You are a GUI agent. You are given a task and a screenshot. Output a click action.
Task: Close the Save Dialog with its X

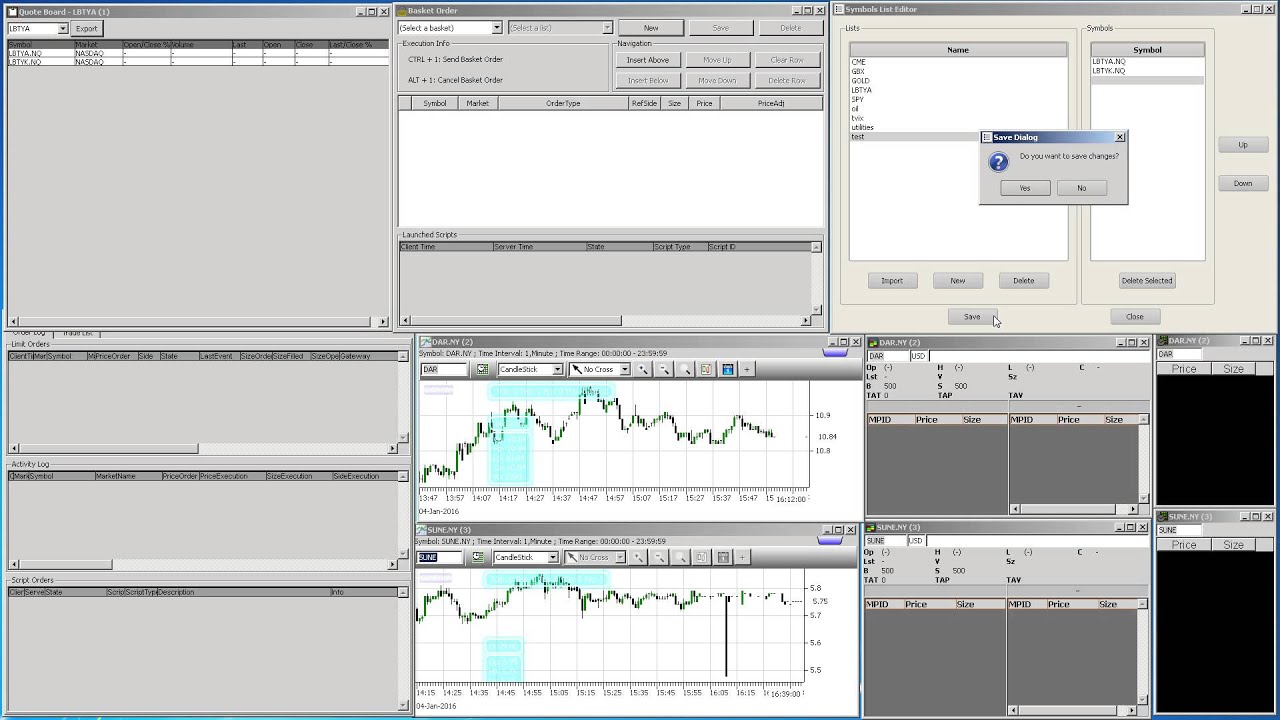[1119, 137]
